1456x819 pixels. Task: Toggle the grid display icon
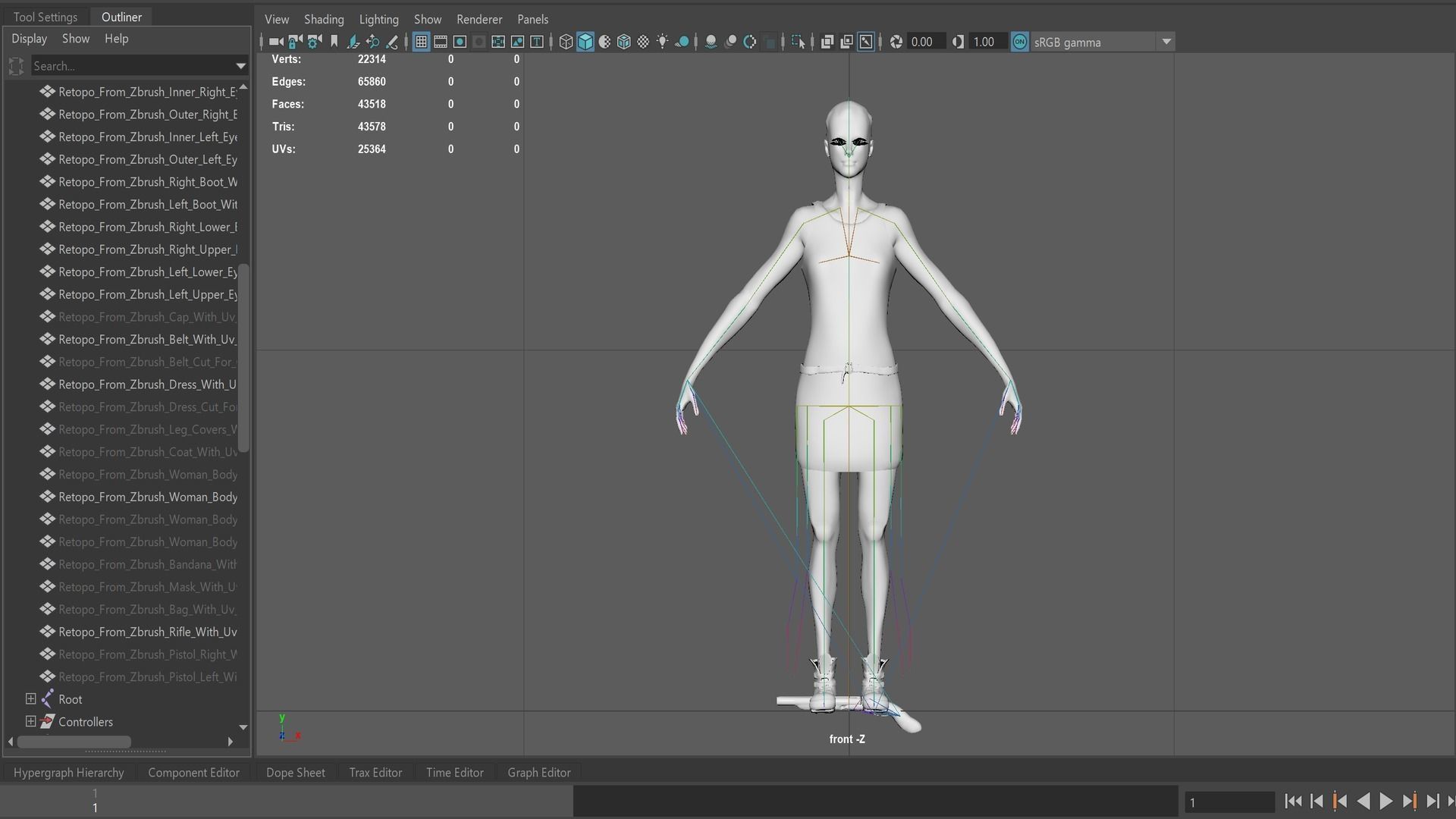tap(421, 42)
